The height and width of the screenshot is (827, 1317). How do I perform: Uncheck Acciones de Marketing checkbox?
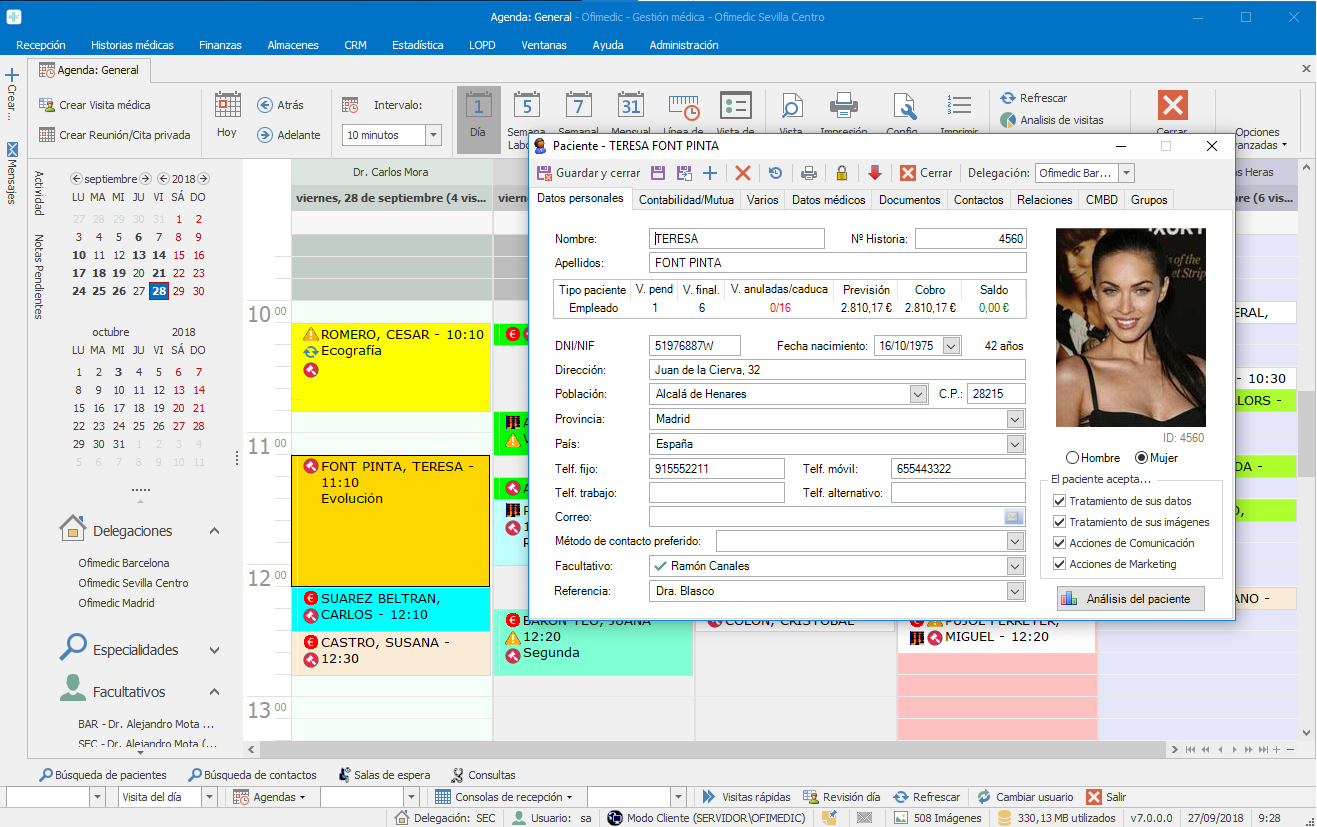click(1060, 565)
